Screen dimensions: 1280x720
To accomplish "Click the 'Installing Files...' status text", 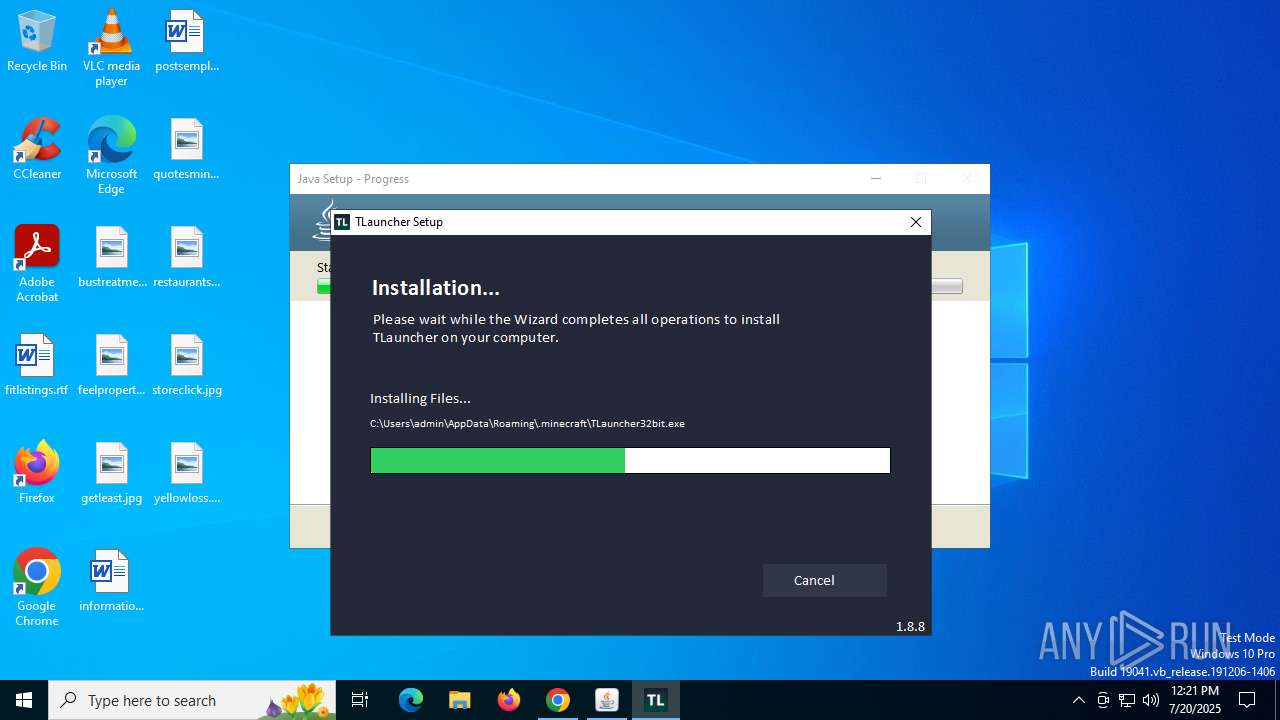I will (x=420, y=398).
